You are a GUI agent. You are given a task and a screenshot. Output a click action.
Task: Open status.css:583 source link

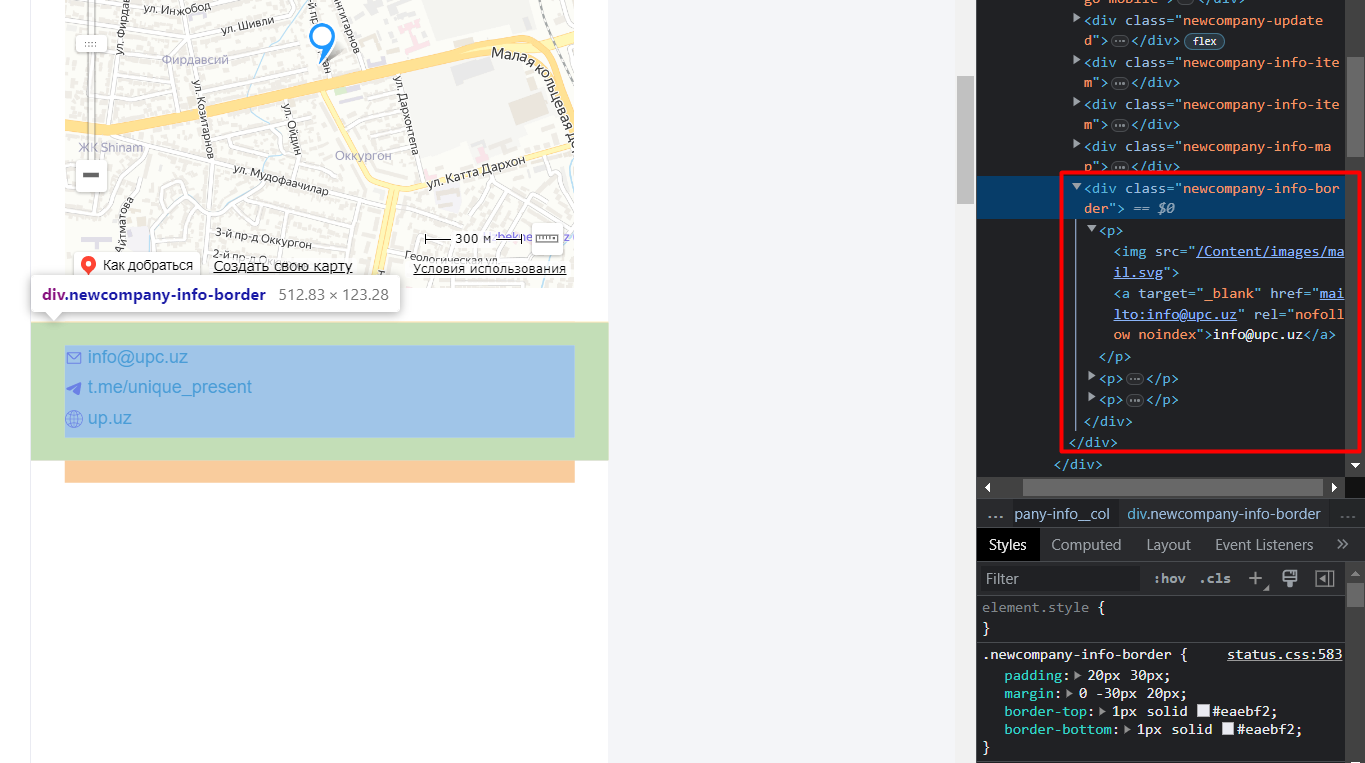click(1285, 654)
